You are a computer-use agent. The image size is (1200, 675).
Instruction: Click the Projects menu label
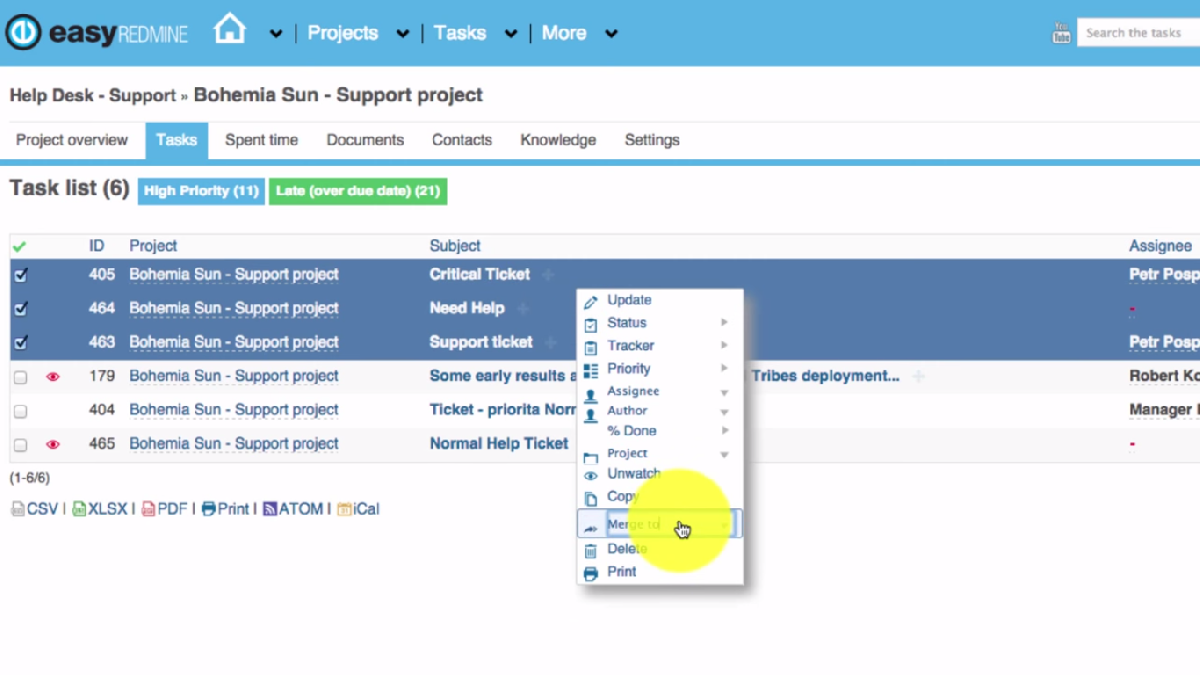pyautogui.click(x=343, y=33)
